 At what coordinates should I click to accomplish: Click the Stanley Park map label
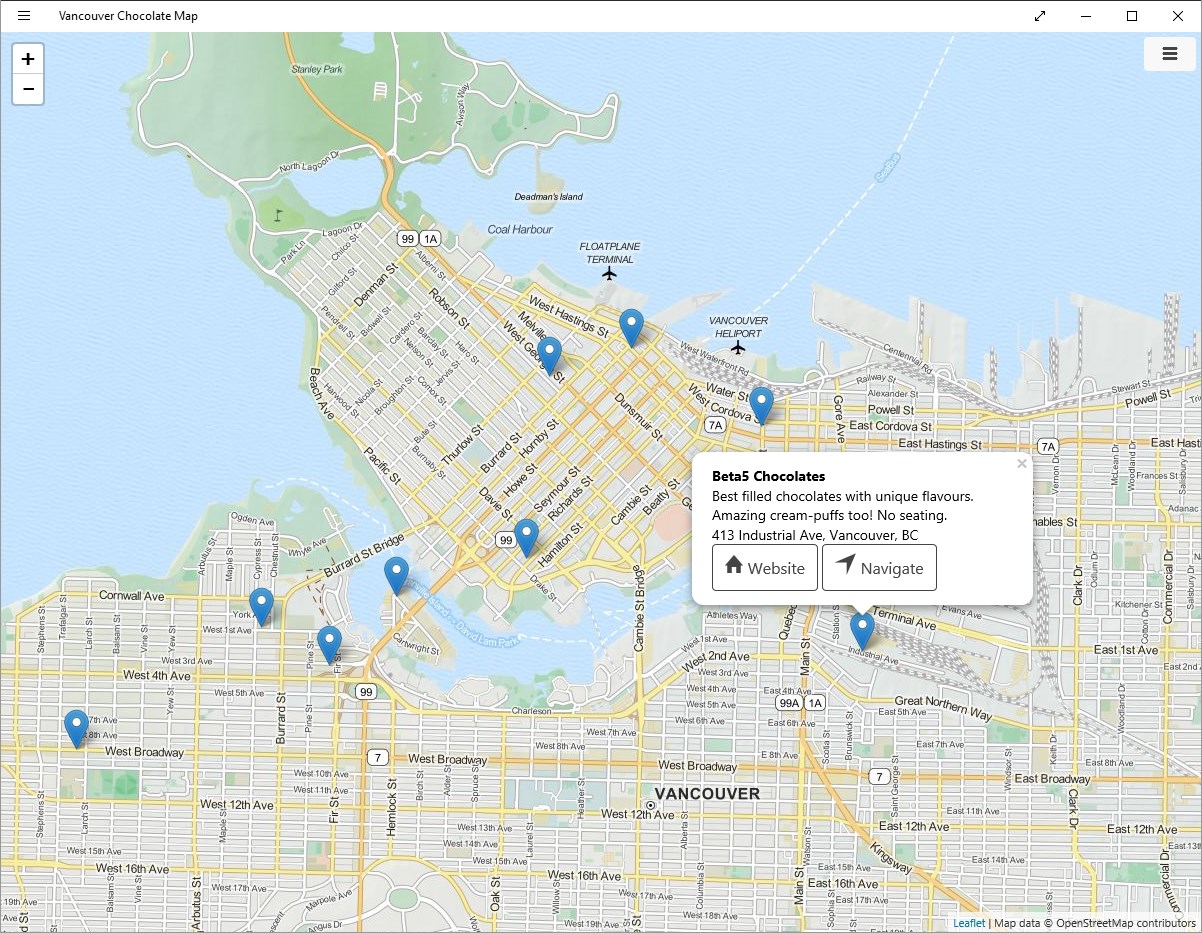pos(316,70)
